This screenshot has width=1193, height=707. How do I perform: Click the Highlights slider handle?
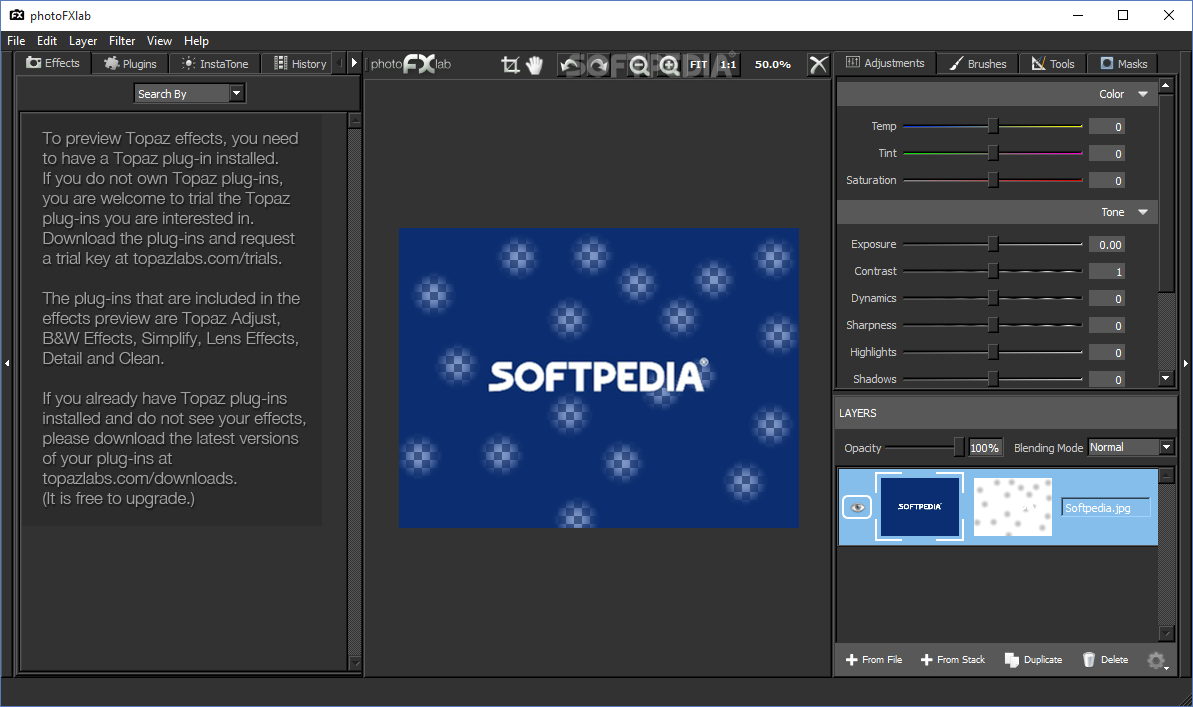click(x=993, y=352)
